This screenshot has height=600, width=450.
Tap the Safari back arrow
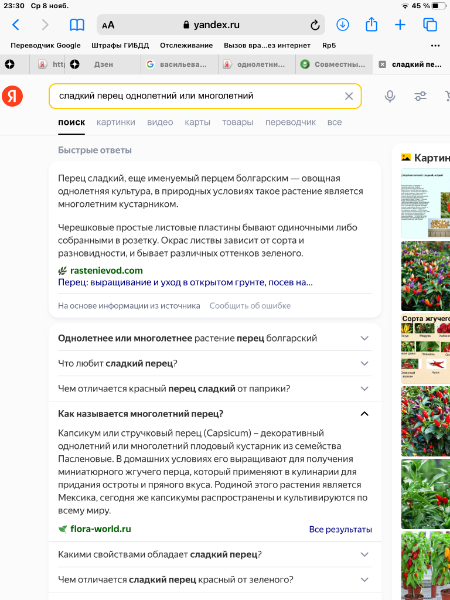(x=15, y=25)
